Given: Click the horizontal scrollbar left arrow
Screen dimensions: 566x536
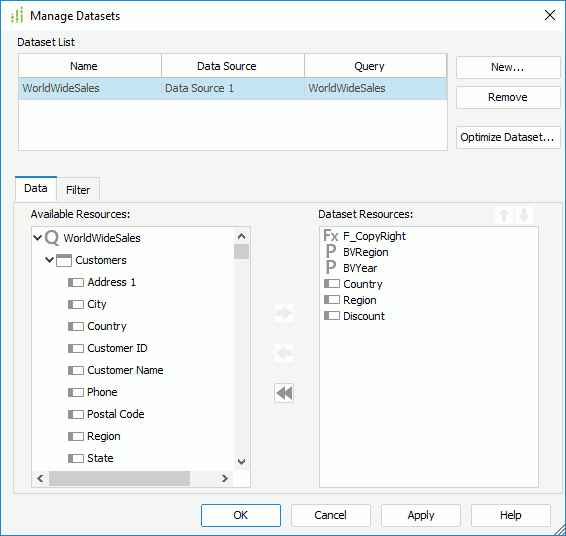Looking at the screenshot, I should point(40,479).
